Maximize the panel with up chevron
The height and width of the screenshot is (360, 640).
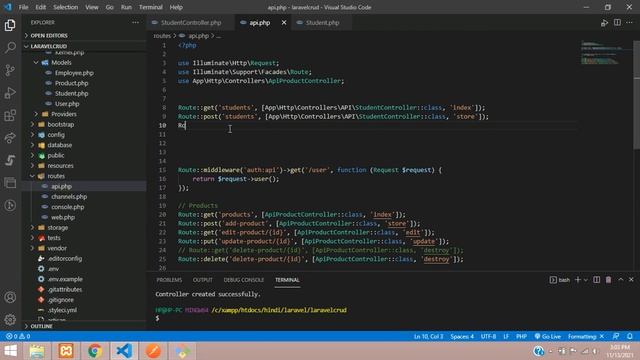(x=620, y=280)
